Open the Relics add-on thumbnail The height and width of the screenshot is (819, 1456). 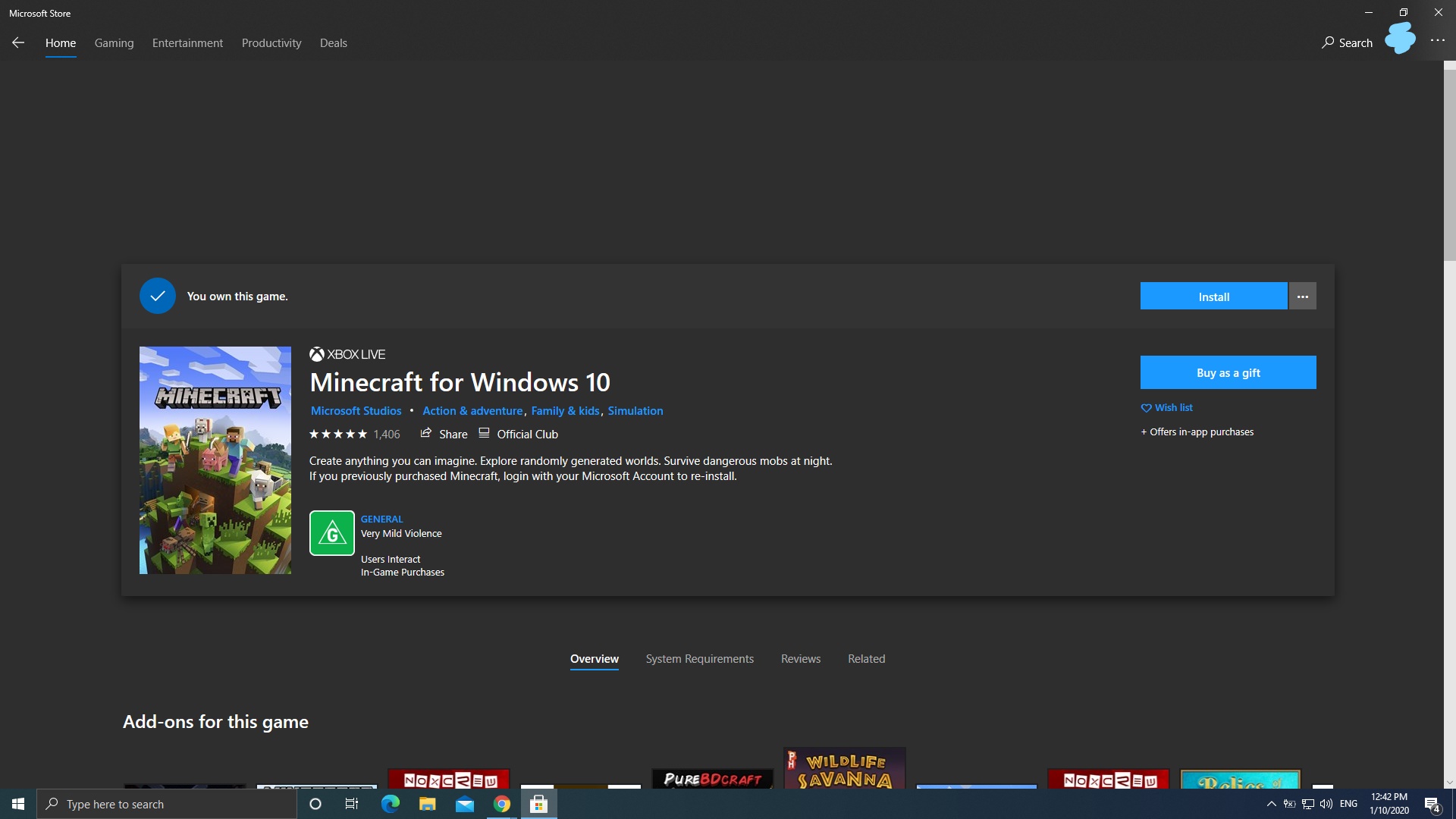tap(1241, 778)
